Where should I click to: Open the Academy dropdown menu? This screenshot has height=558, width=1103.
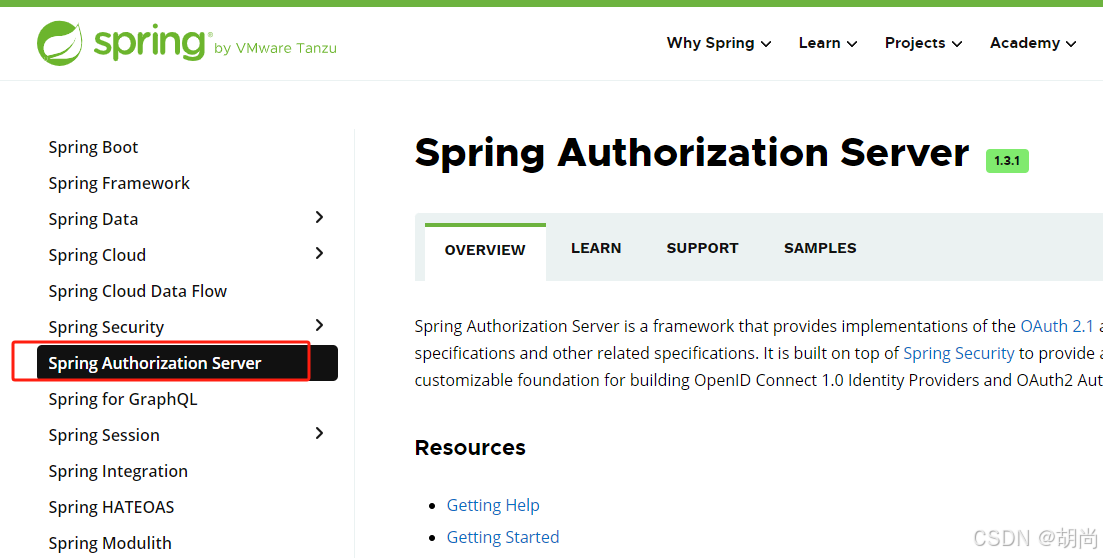[x=1033, y=43]
